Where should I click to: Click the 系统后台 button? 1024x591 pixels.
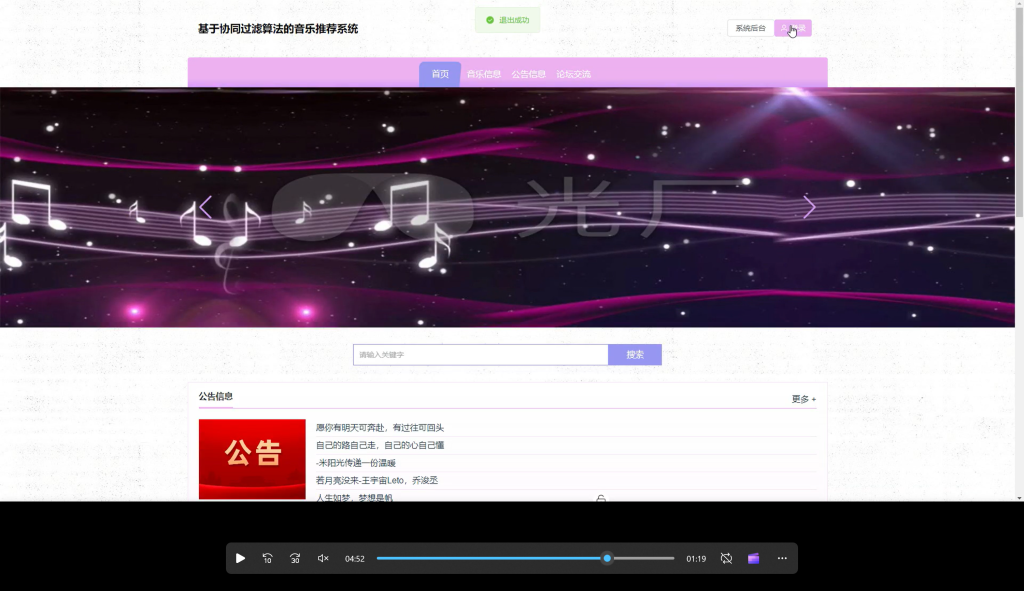coord(750,28)
